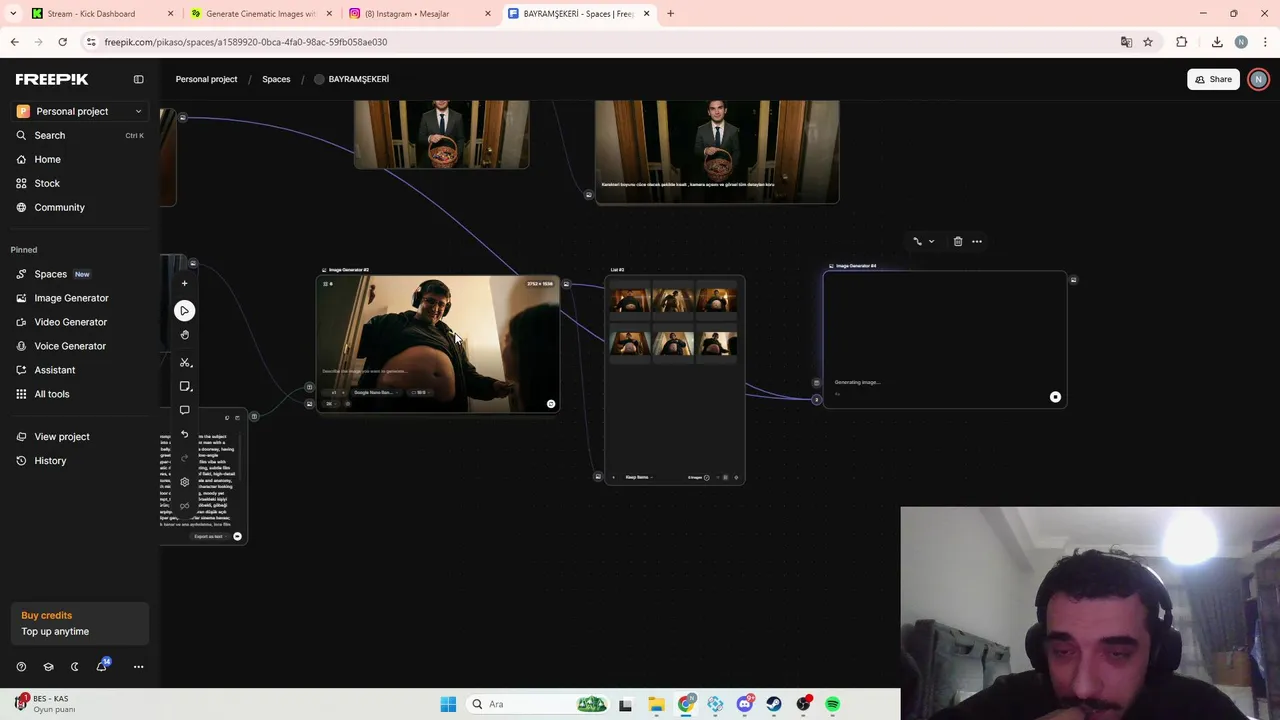The image size is (1280, 720).
Task: Open the 16:9 aspect ratio dropdown
Action: [420, 392]
